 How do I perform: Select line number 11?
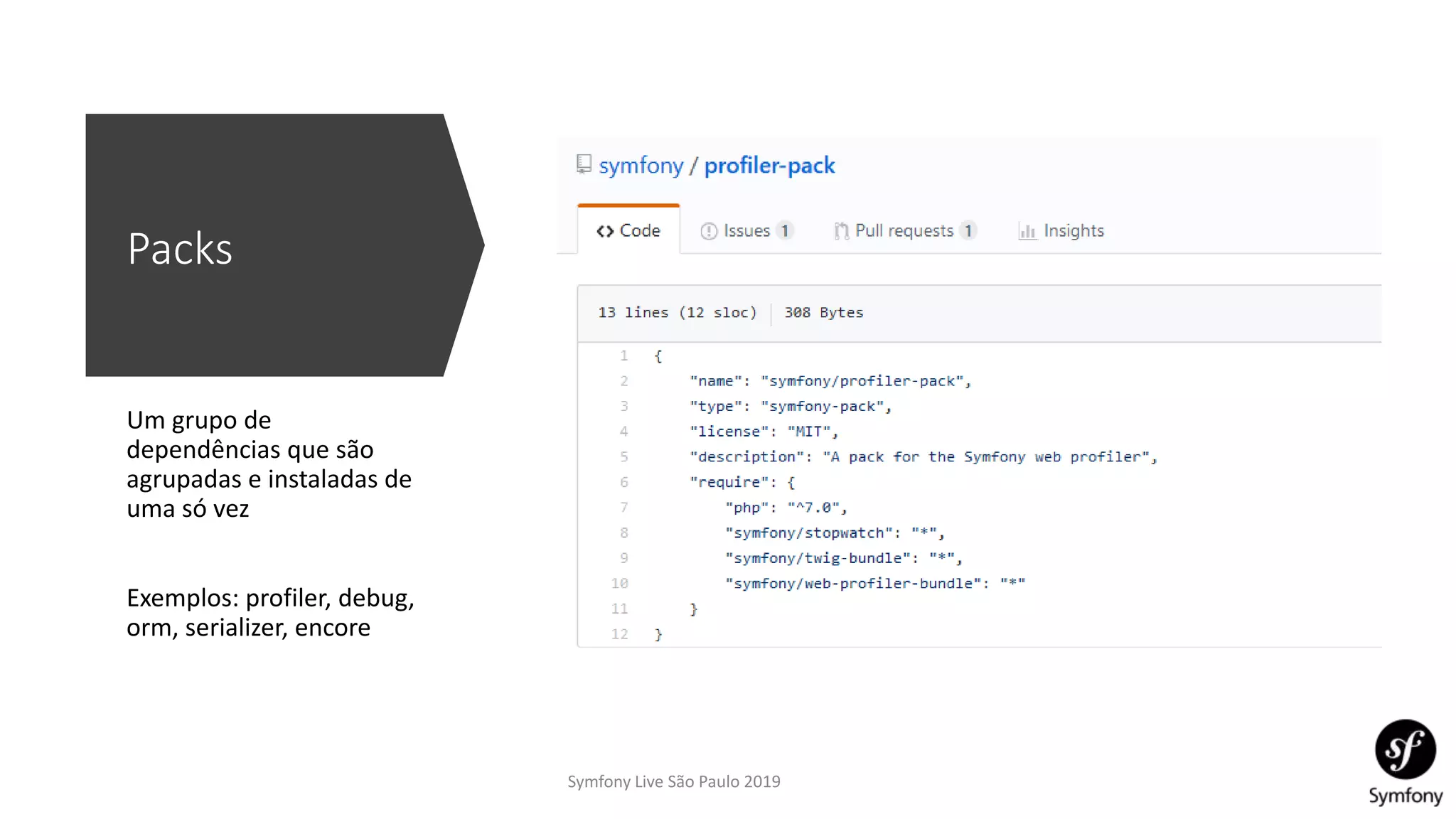tap(620, 609)
